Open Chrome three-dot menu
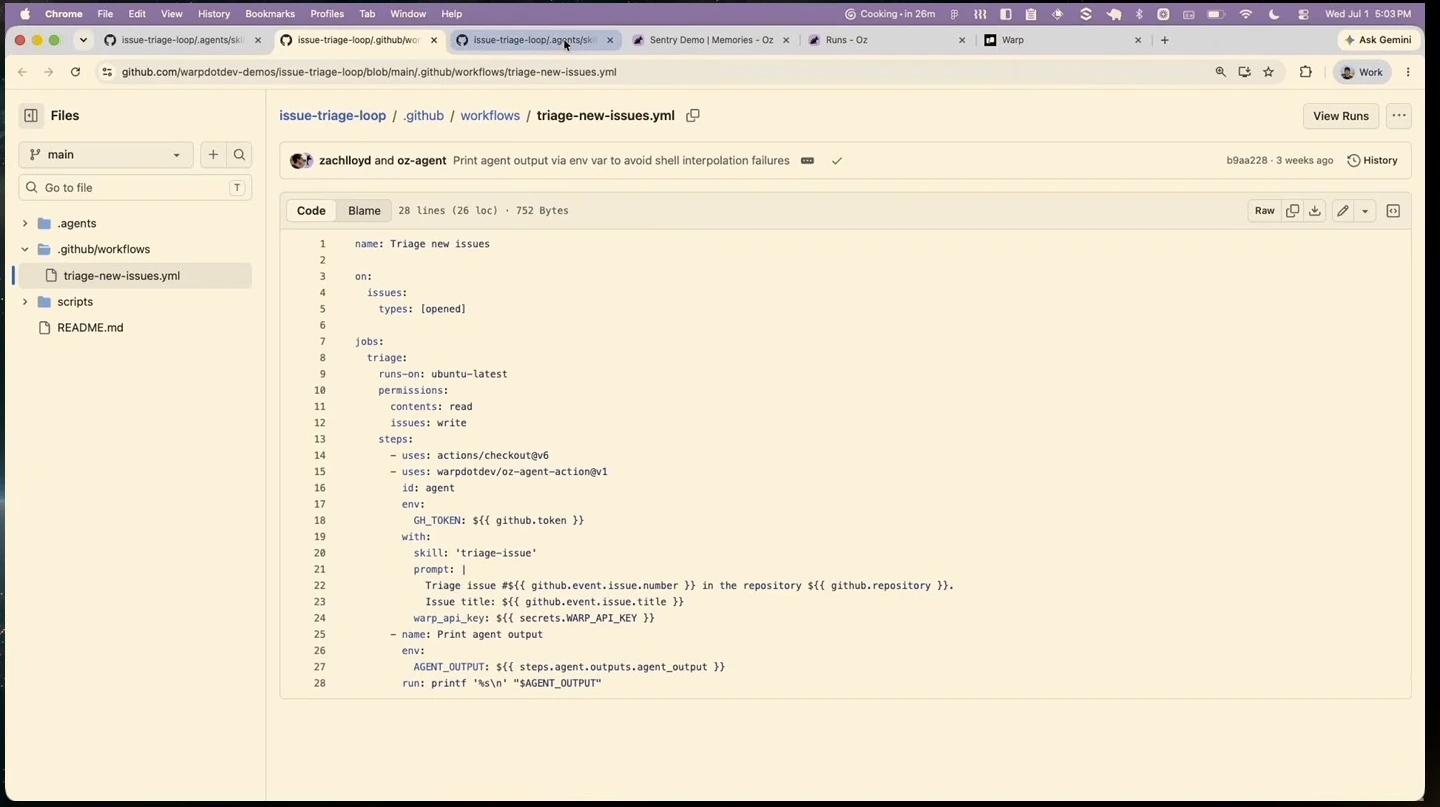This screenshot has height=807, width=1440. pos(1408,72)
